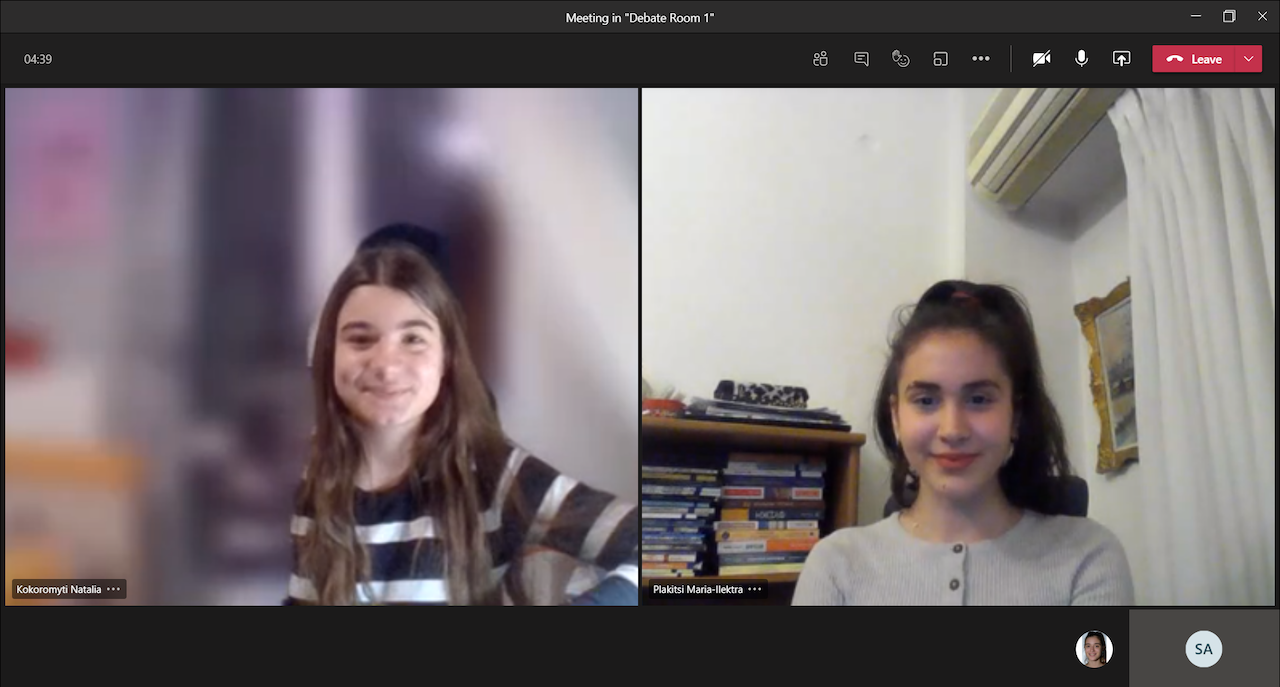Expand the Leave button dropdown chevron
Viewport: 1280px width, 687px height.
pos(1248,58)
